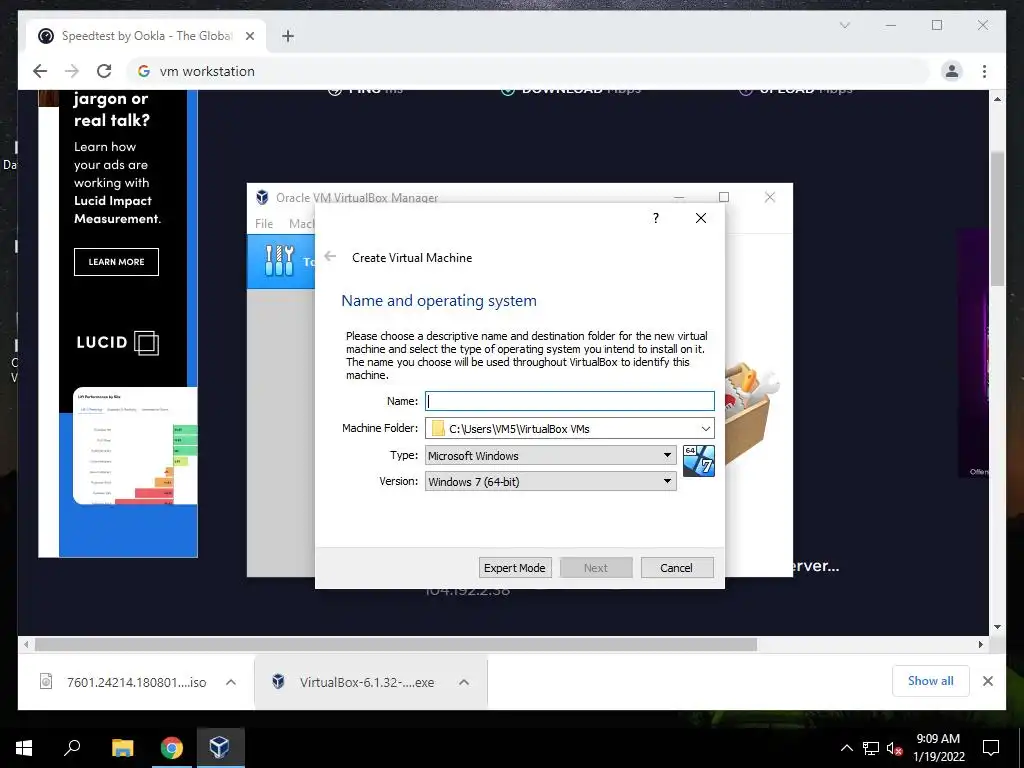Click the LUCID logo in ad
The width and height of the screenshot is (1024, 768).
pyautogui.click(x=118, y=342)
